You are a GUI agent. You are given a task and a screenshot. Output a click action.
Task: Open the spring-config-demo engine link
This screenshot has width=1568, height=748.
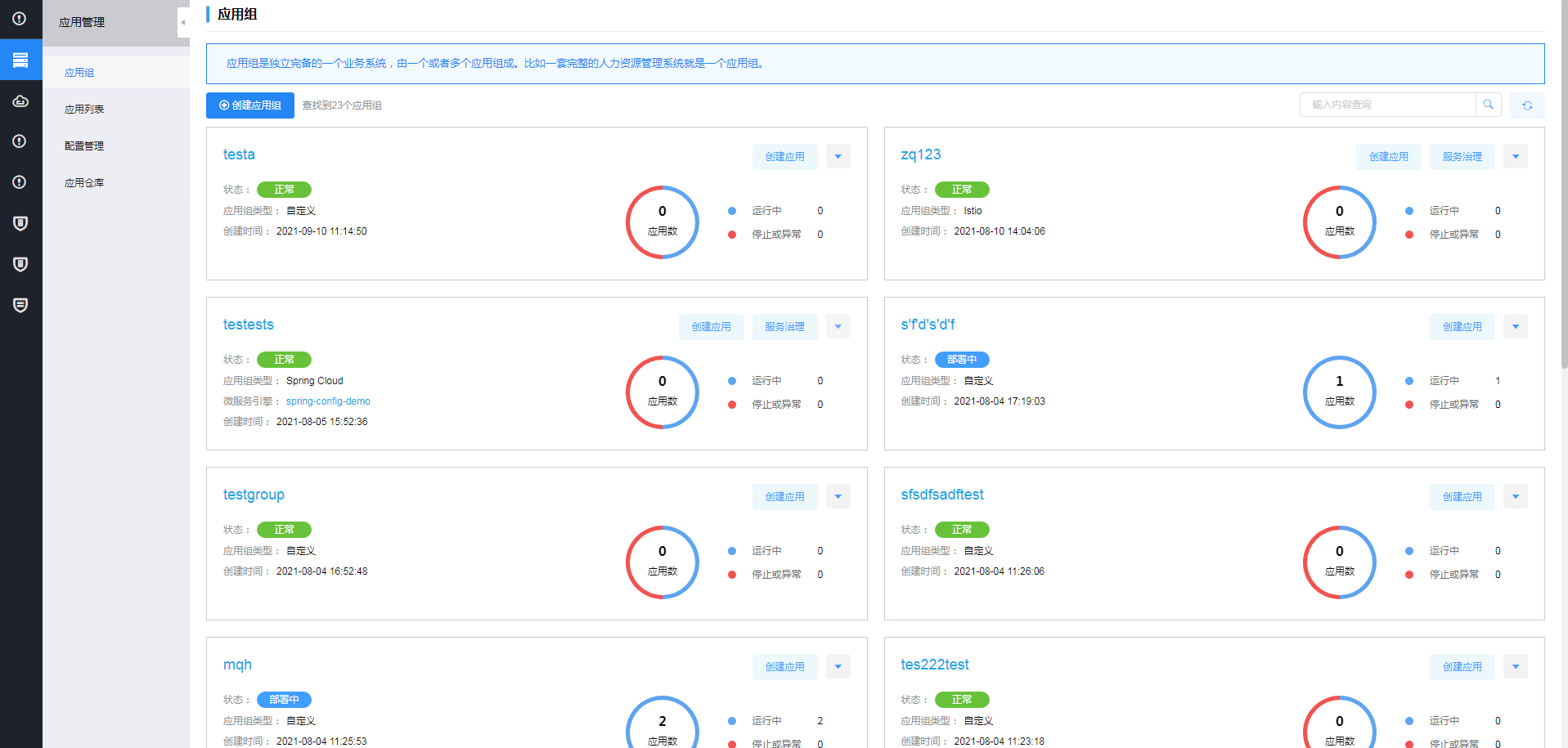(x=328, y=401)
